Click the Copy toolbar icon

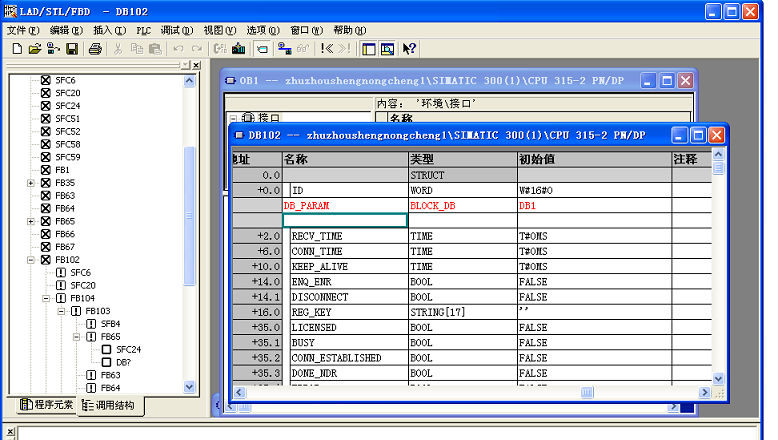(x=136, y=49)
